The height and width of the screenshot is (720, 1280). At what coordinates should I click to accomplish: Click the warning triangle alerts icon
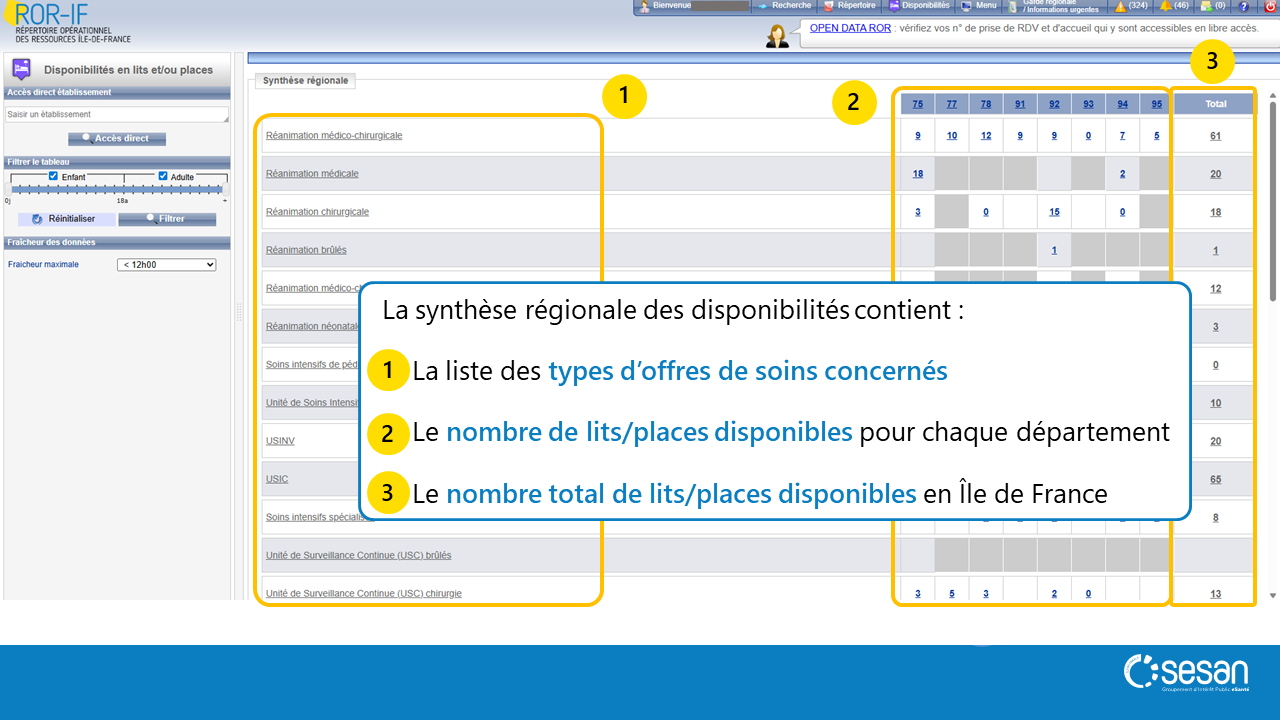pyautogui.click(x=1121, y=6)
